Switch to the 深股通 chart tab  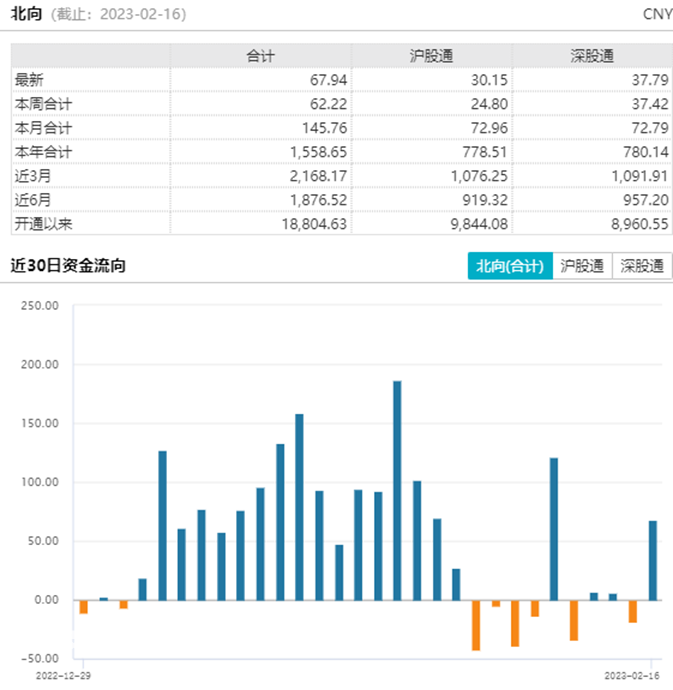point(642,266)
